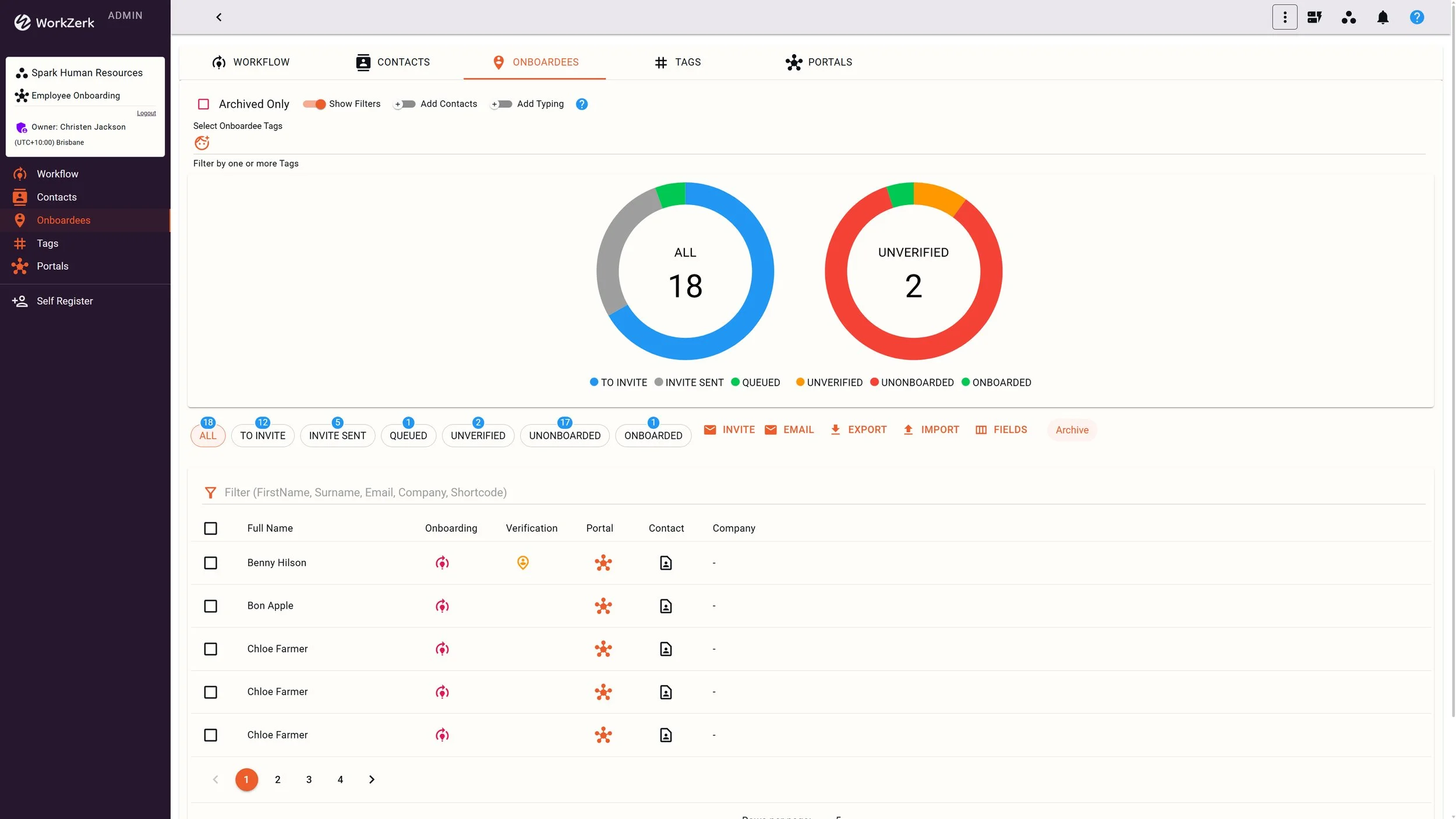Click Benny Hilson's onboarding workflow icon

[442, 563]
